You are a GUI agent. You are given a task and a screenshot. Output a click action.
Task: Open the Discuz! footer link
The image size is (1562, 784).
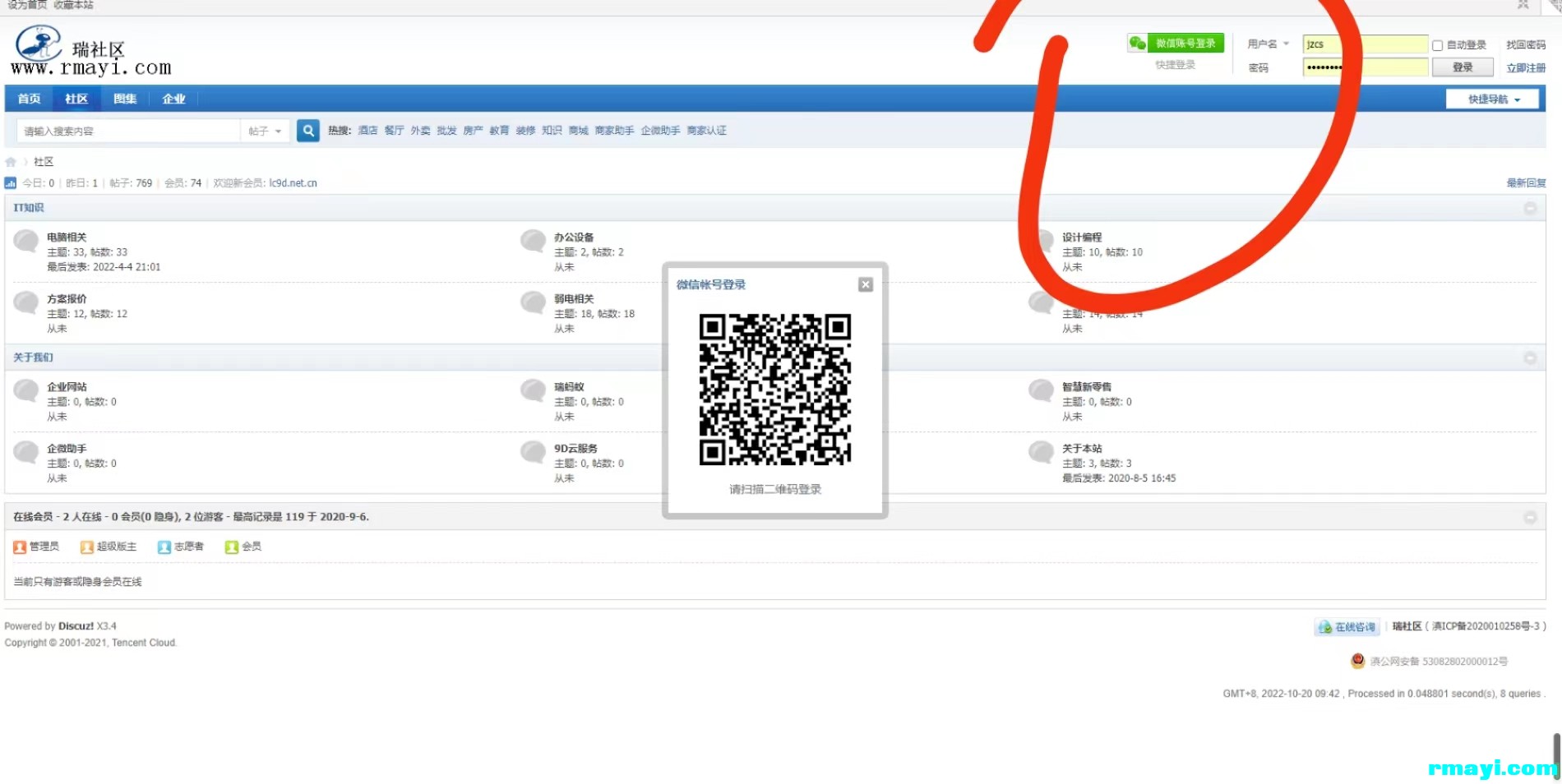[x=76, y=626]
